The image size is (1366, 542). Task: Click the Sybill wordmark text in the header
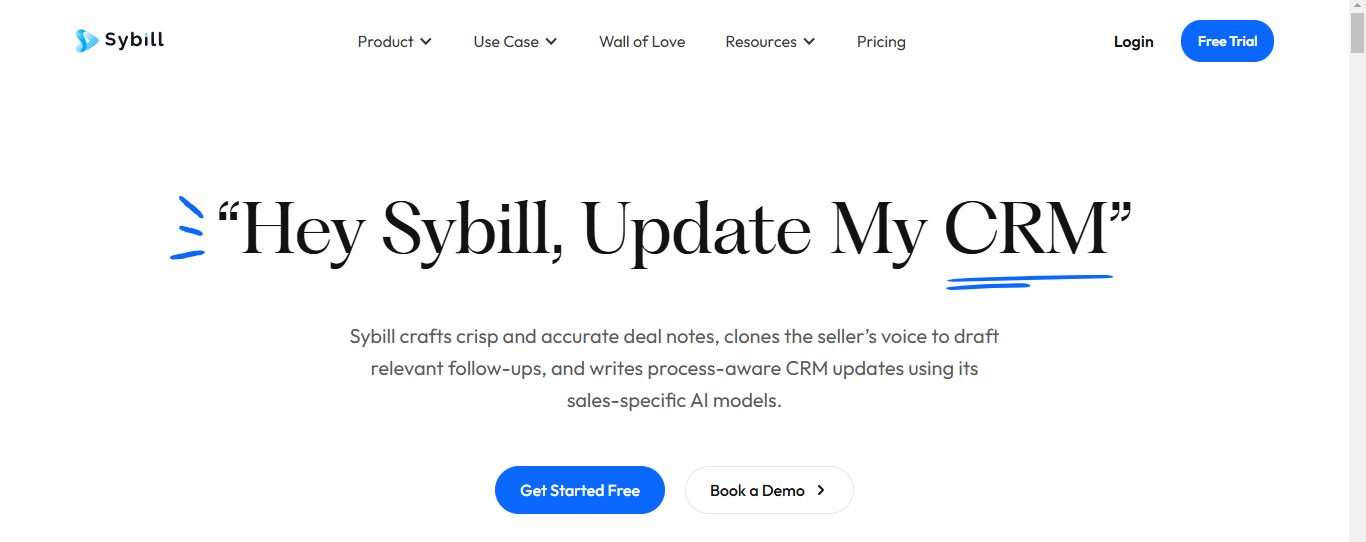pyautogui.click(x=134, y=40)
